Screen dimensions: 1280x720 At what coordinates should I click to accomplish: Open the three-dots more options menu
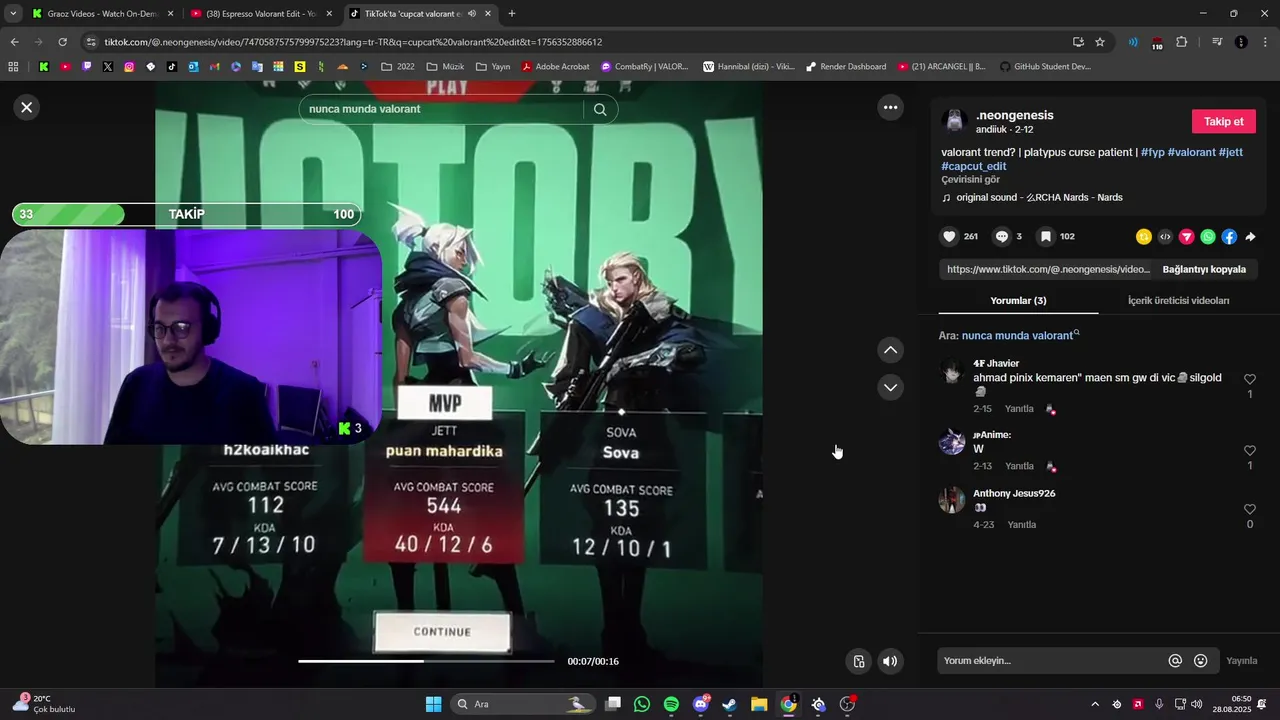pos(890,107)
